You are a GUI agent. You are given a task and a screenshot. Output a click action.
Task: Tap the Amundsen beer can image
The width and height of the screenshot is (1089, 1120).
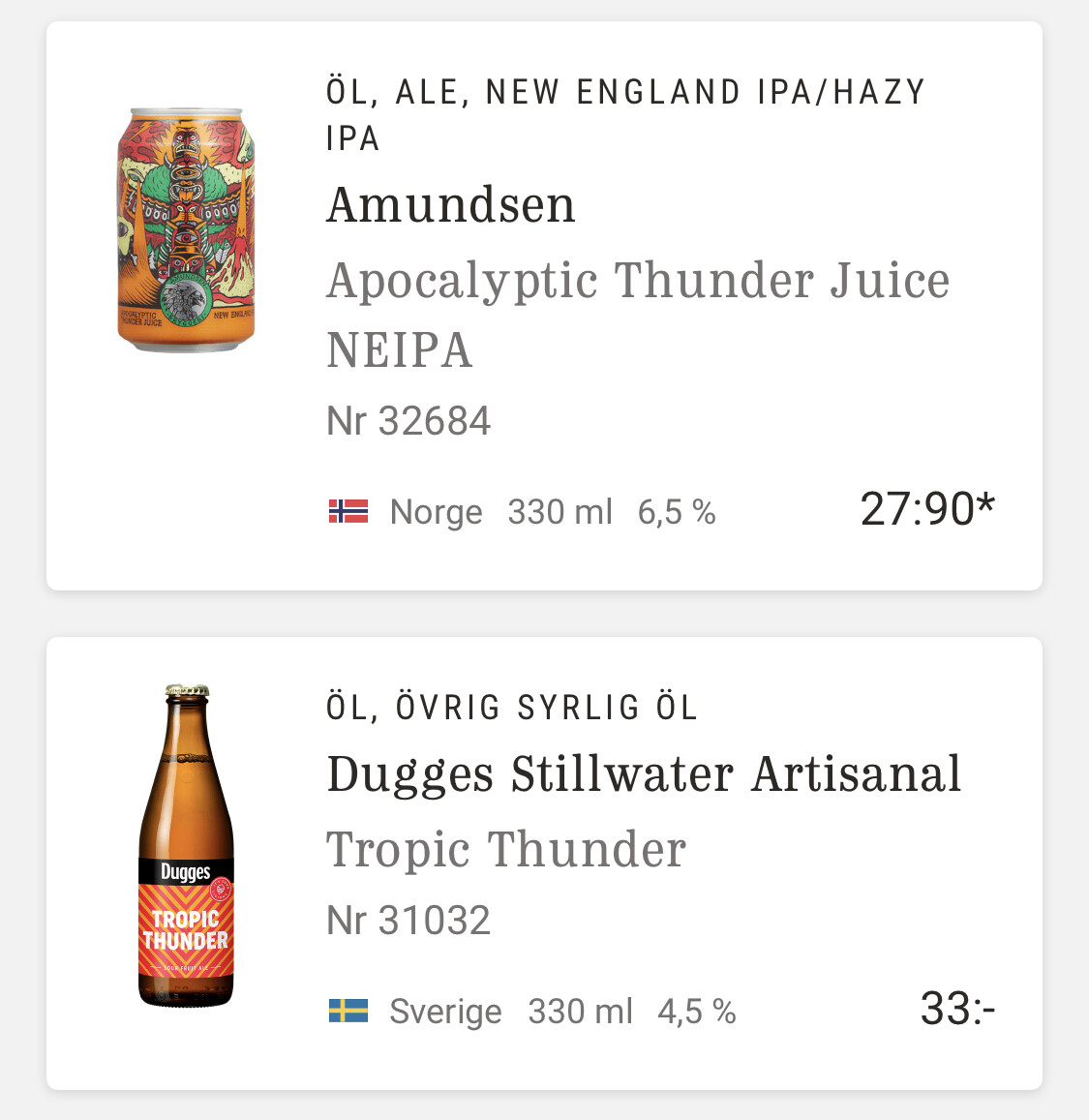pyautogui.click(x=186, y=229)
